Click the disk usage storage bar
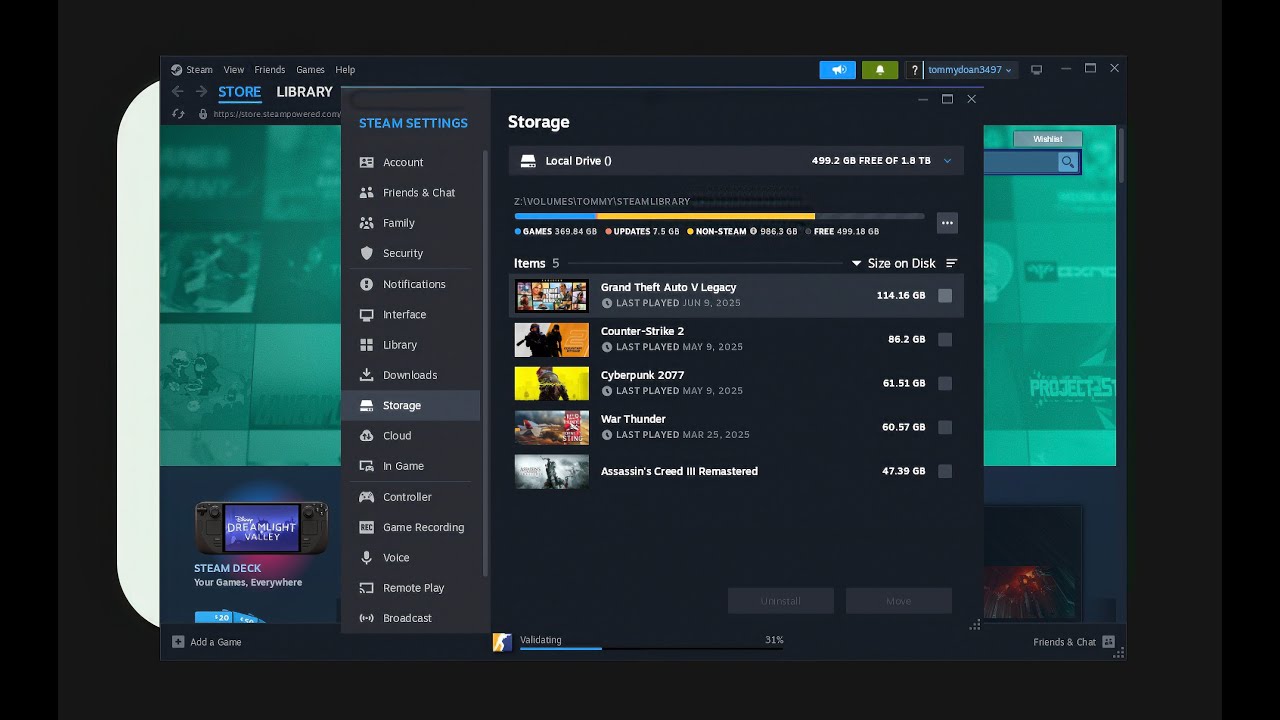 tap(719, 216)
